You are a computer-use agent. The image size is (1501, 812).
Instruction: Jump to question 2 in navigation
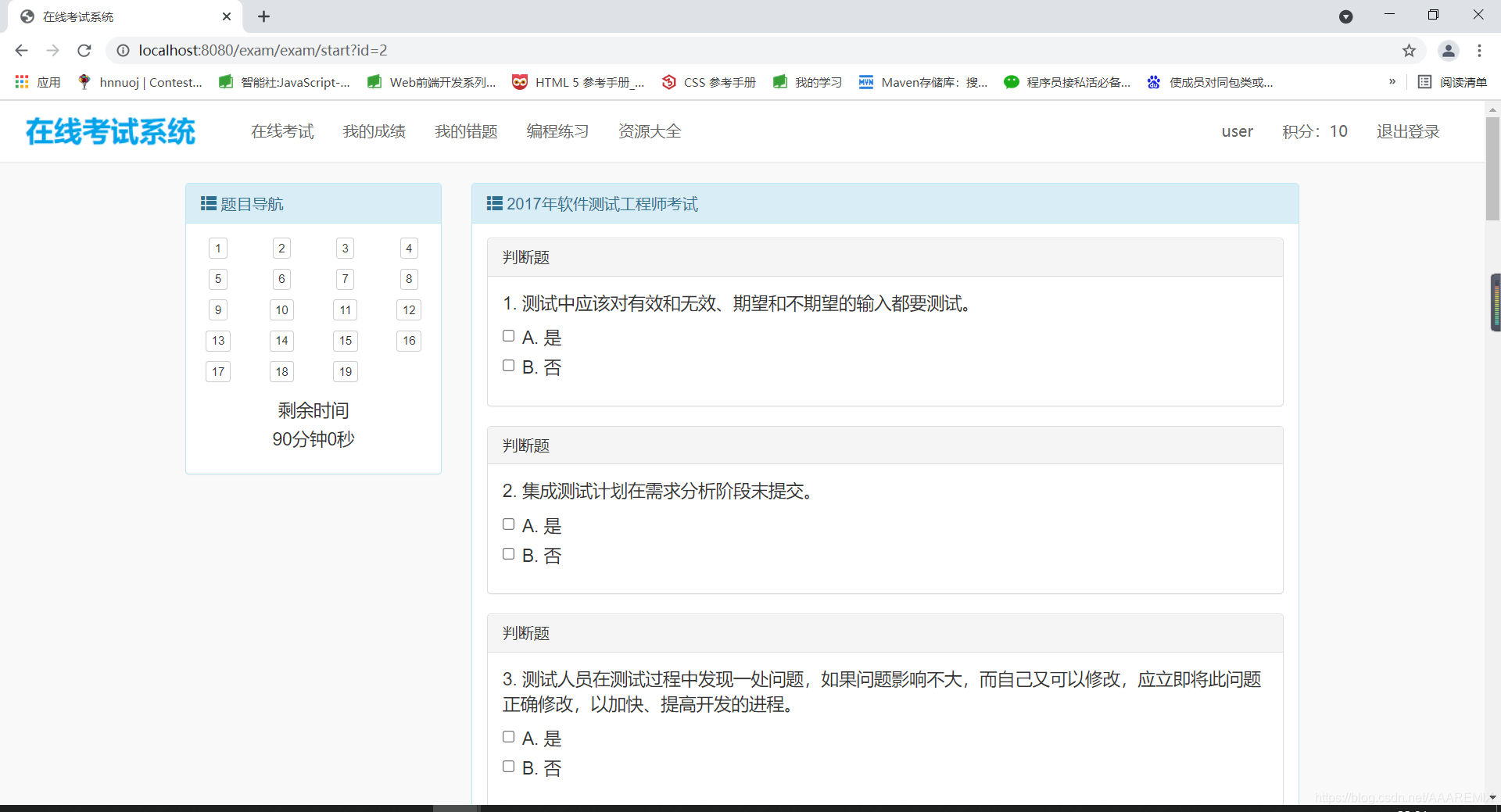[281, 249]
